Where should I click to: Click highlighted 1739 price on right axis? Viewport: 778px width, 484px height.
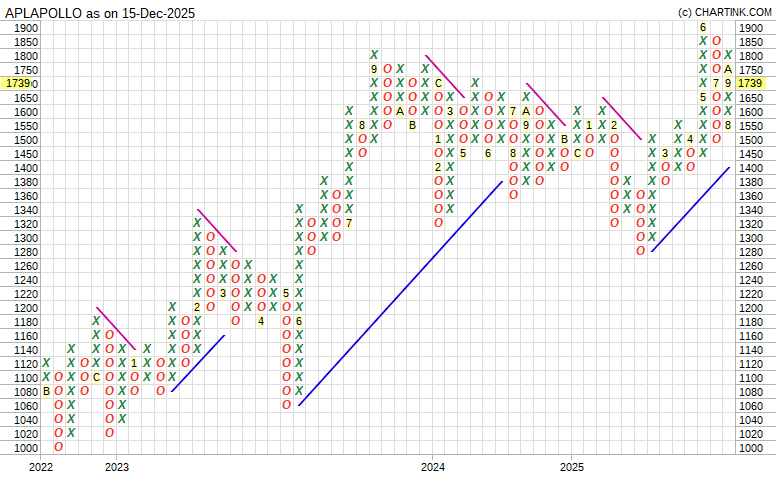[x=751, y=84]
